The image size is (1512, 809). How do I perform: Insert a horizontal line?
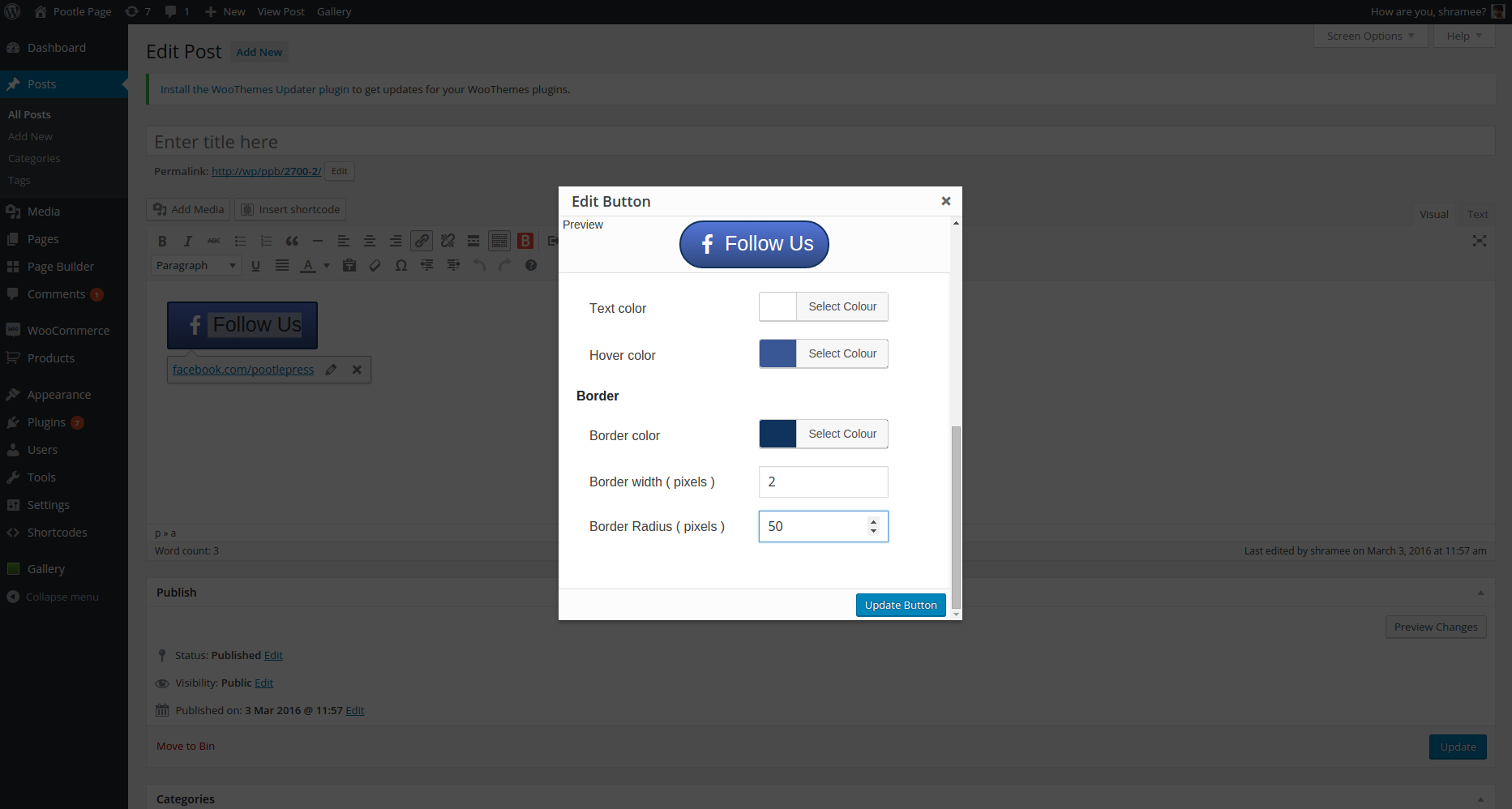[318, 241]
